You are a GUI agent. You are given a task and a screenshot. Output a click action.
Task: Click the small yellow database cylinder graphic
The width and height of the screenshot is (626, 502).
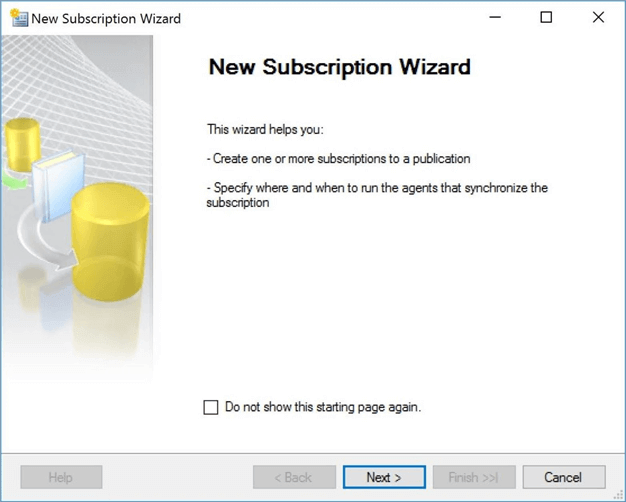[x=22, y=145]
